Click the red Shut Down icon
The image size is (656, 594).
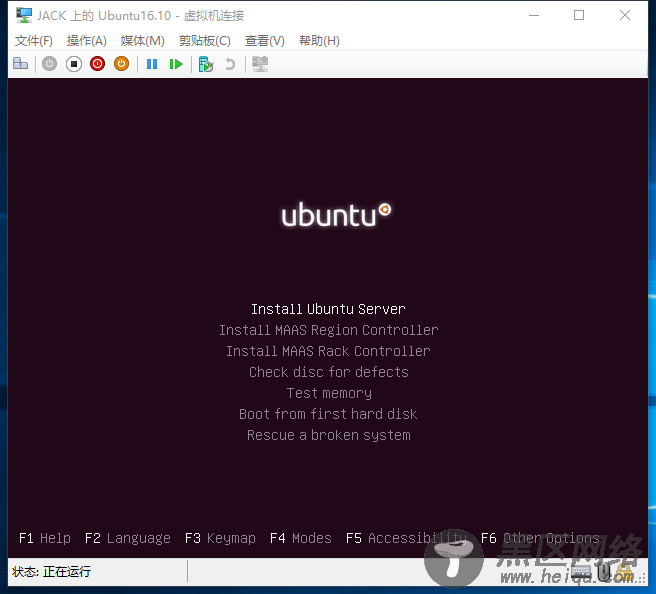pos(97,64)
